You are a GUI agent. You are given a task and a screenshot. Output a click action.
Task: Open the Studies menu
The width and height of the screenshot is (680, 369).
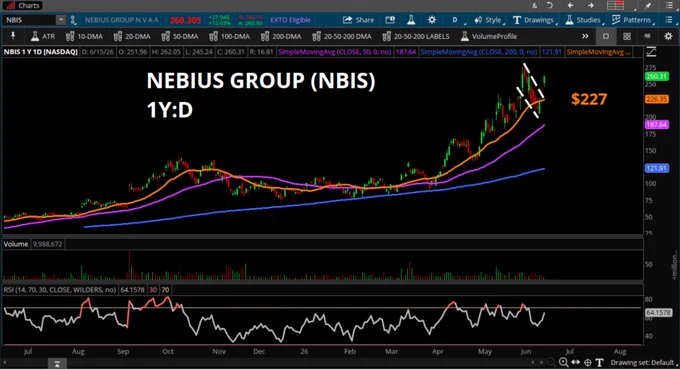coord(584,20)
